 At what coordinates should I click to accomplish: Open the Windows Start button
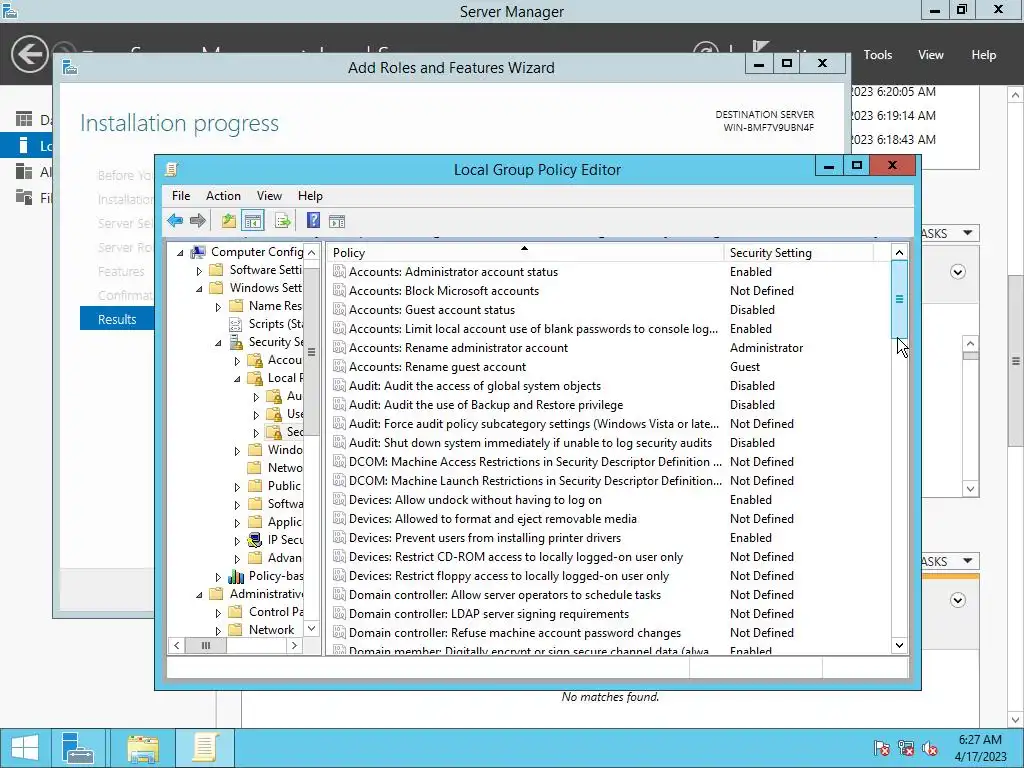point(25,748)
